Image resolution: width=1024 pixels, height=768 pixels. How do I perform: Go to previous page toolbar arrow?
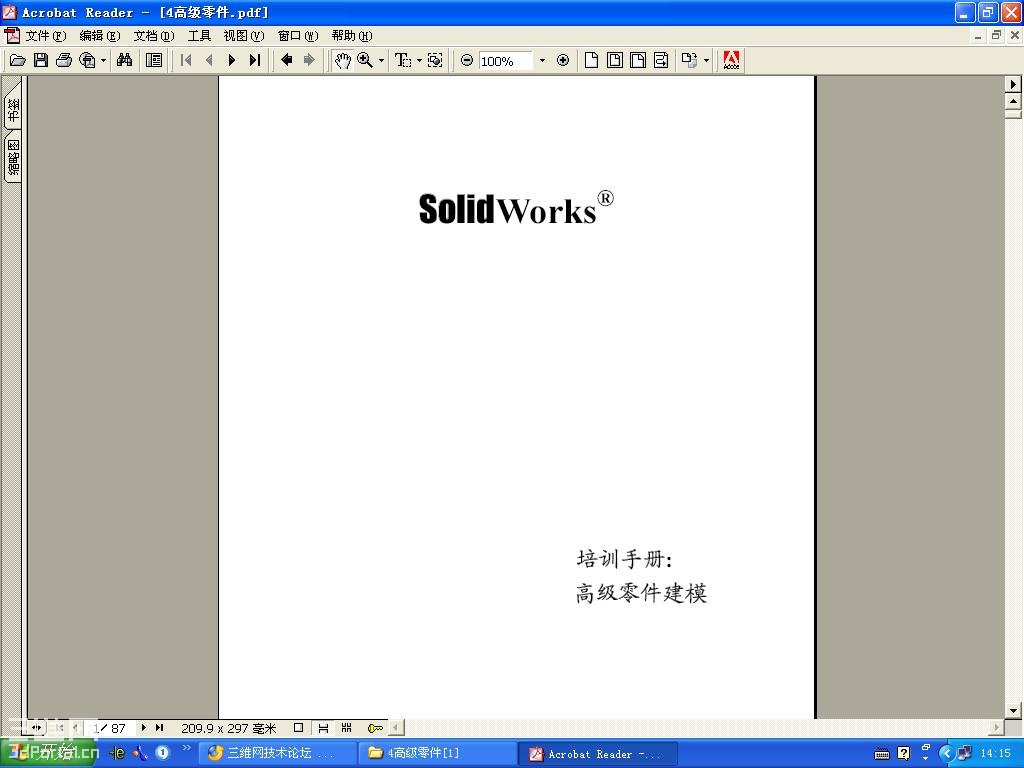(x=209, y=61)
